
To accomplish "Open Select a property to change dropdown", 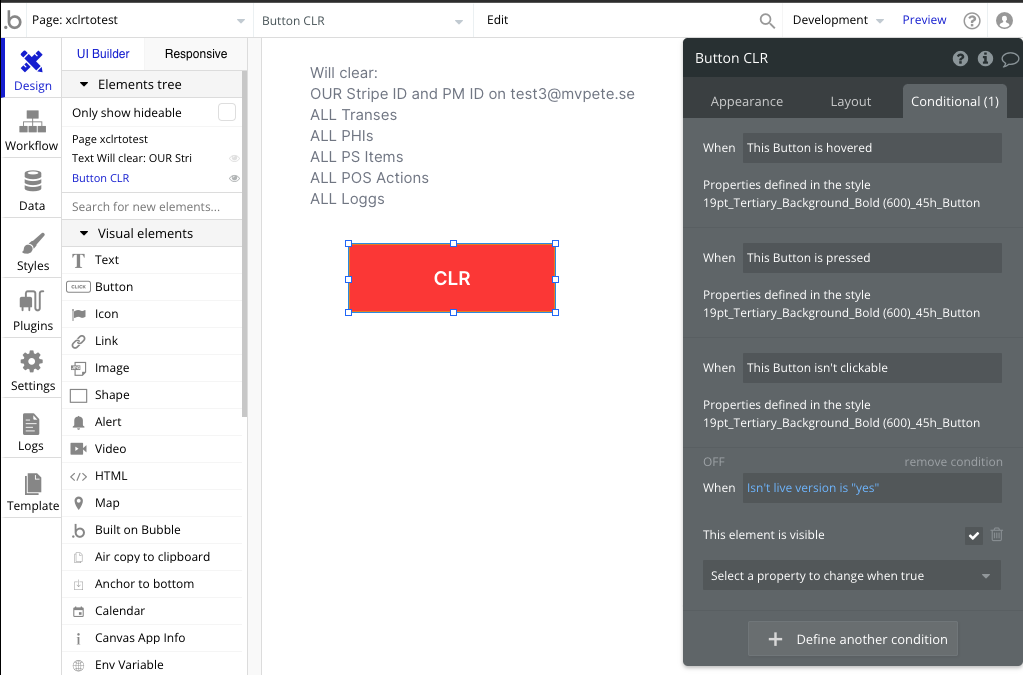I will 851,576.
